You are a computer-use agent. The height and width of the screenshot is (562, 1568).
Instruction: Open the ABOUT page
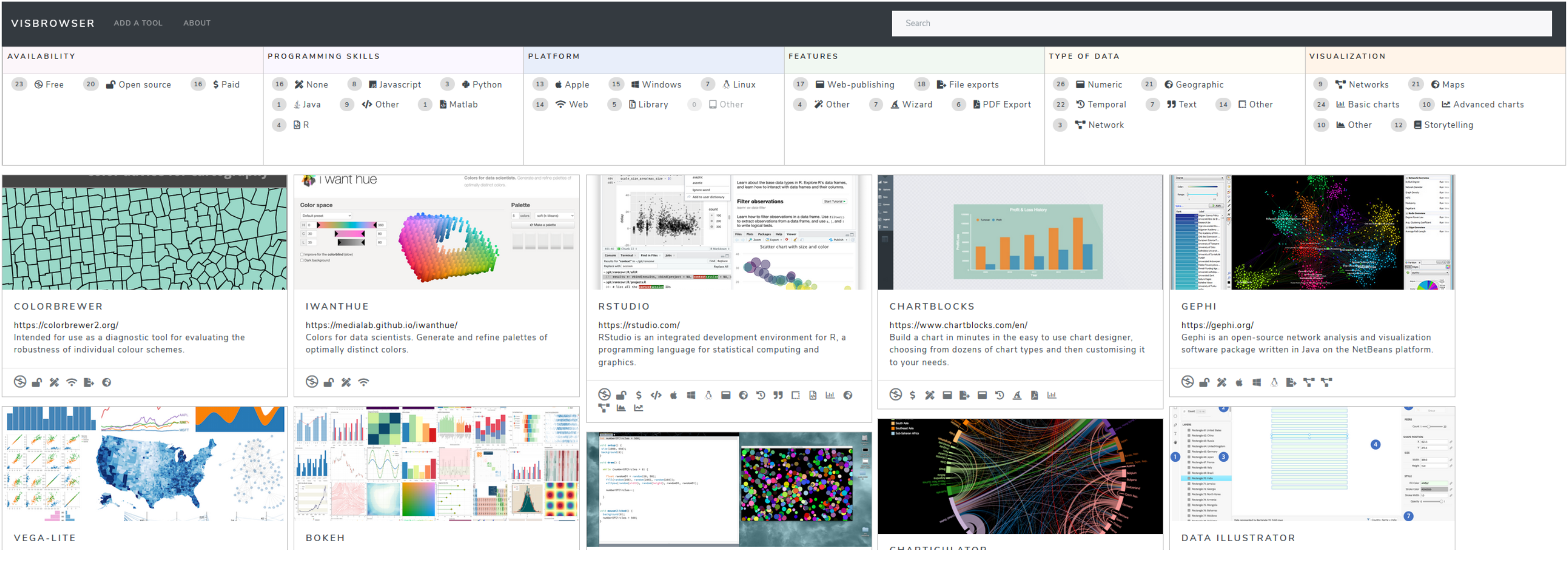pos(197,23)
